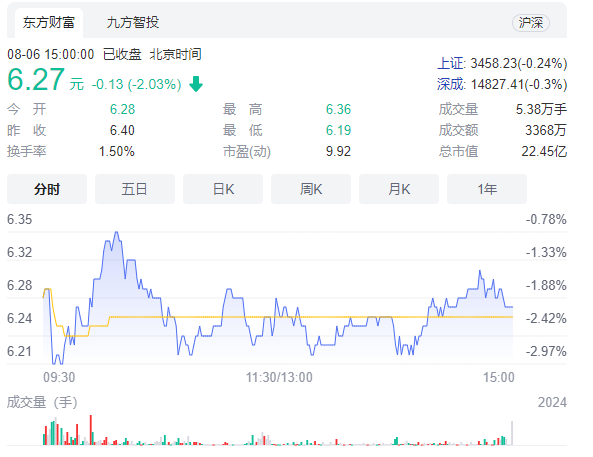Click the timestamp 08-06 15:00:00
Viewport: 593px width, 457px height.
click(51, 54)
